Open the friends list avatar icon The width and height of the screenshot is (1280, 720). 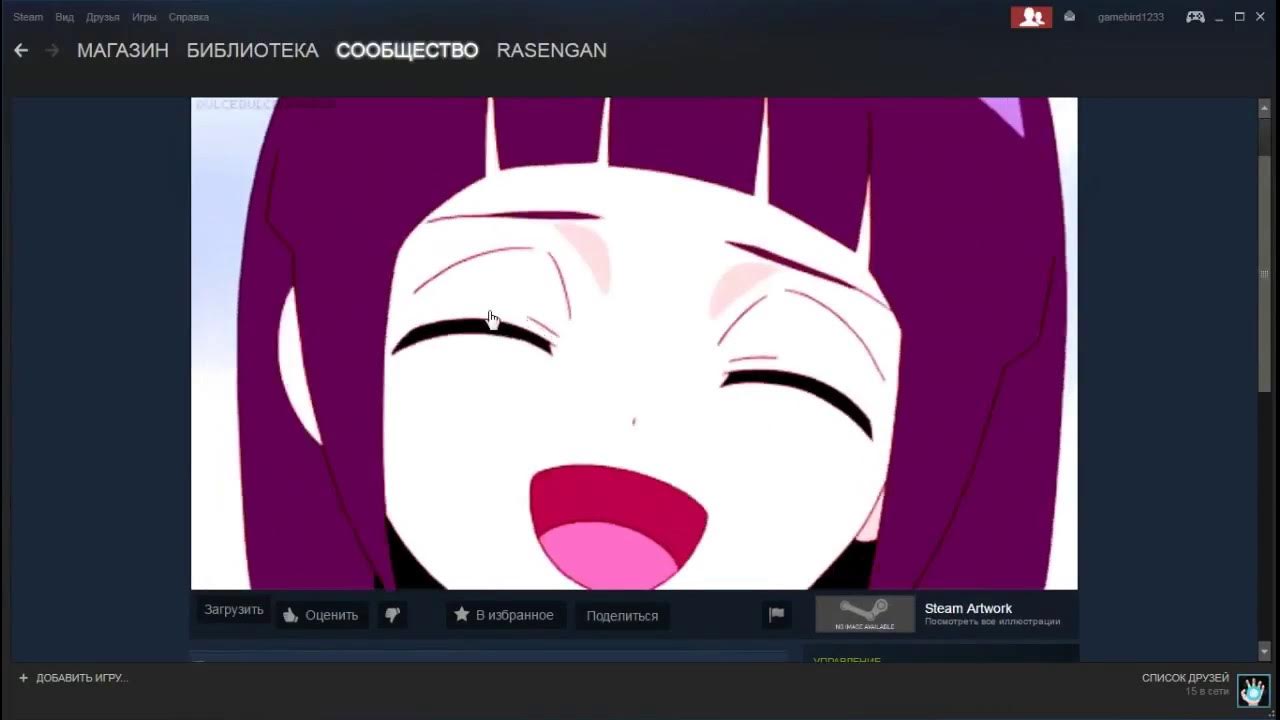pyautogui.click(x=1254, y=690)
